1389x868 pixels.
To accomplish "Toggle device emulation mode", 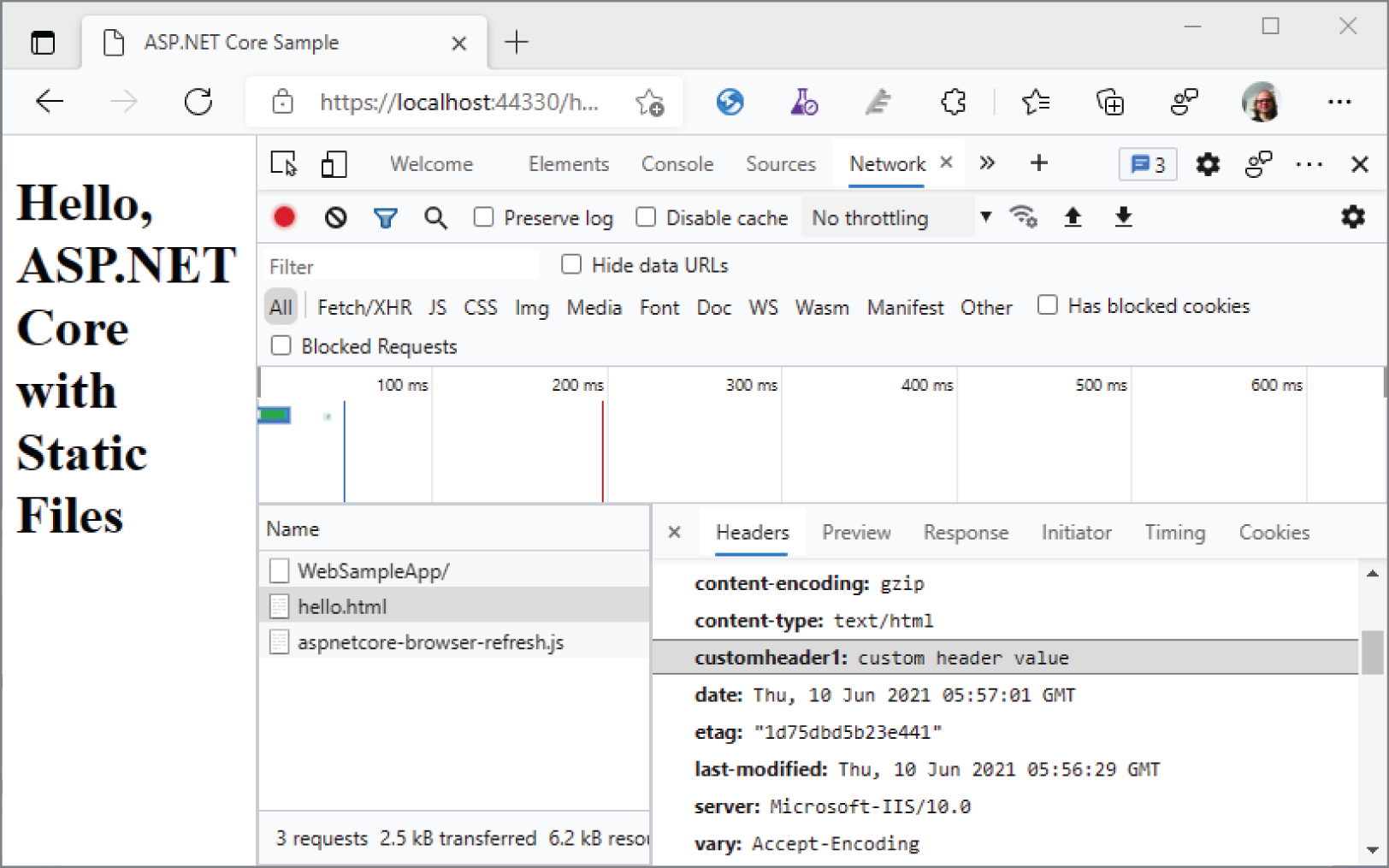I will click(x=334, y=163).
